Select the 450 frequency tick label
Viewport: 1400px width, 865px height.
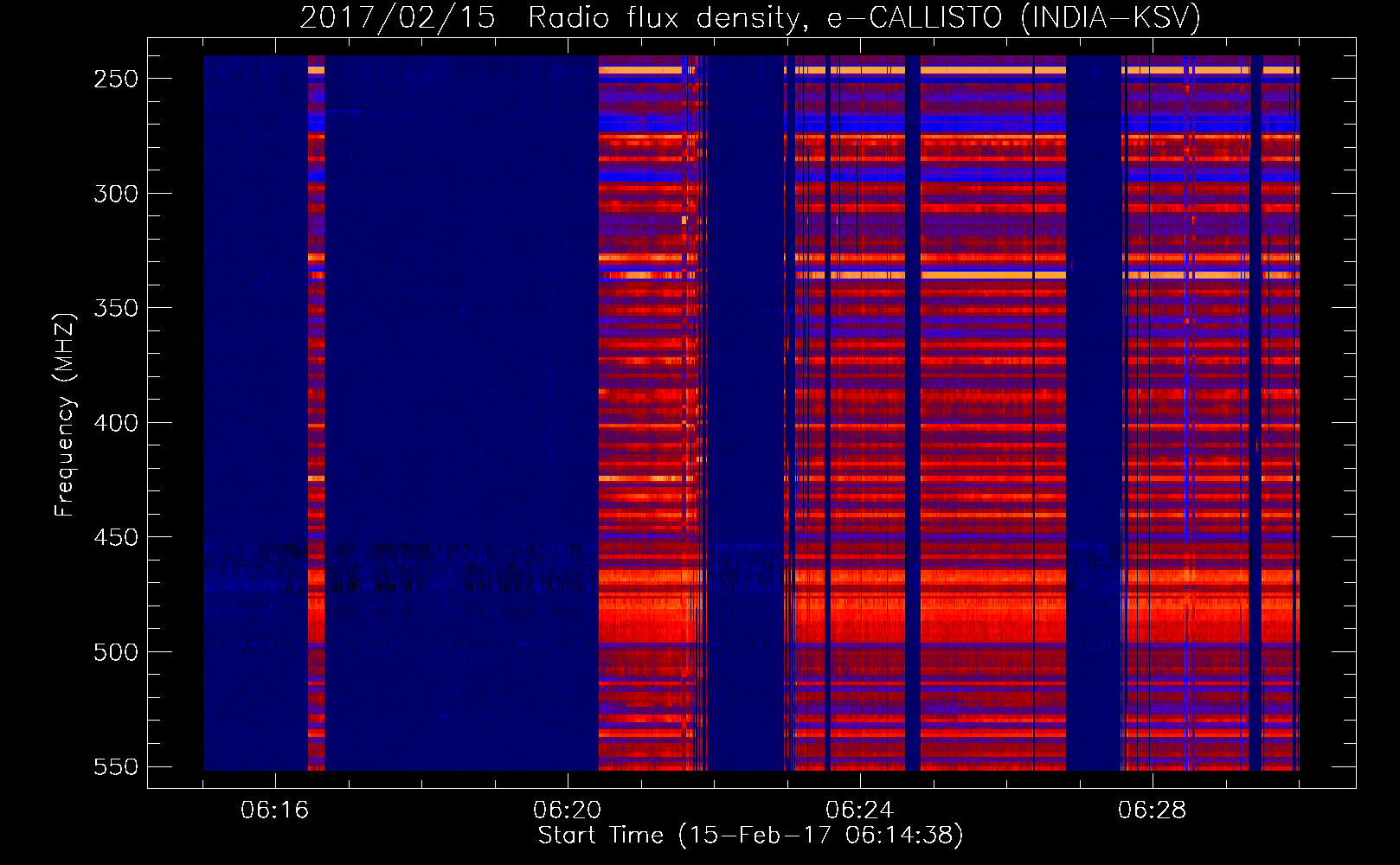[116, 537]
